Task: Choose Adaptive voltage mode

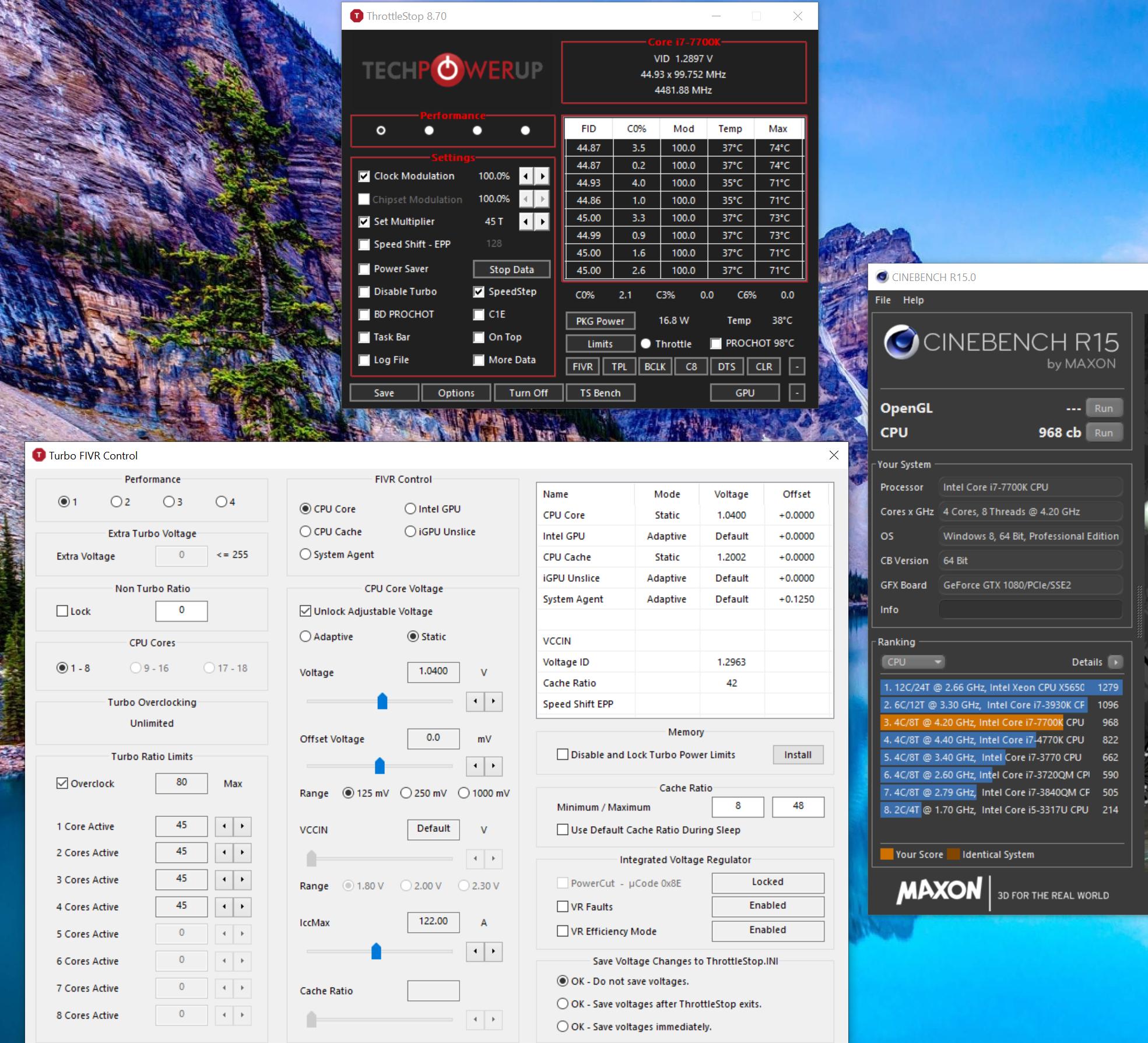Action: coord(306,637)
